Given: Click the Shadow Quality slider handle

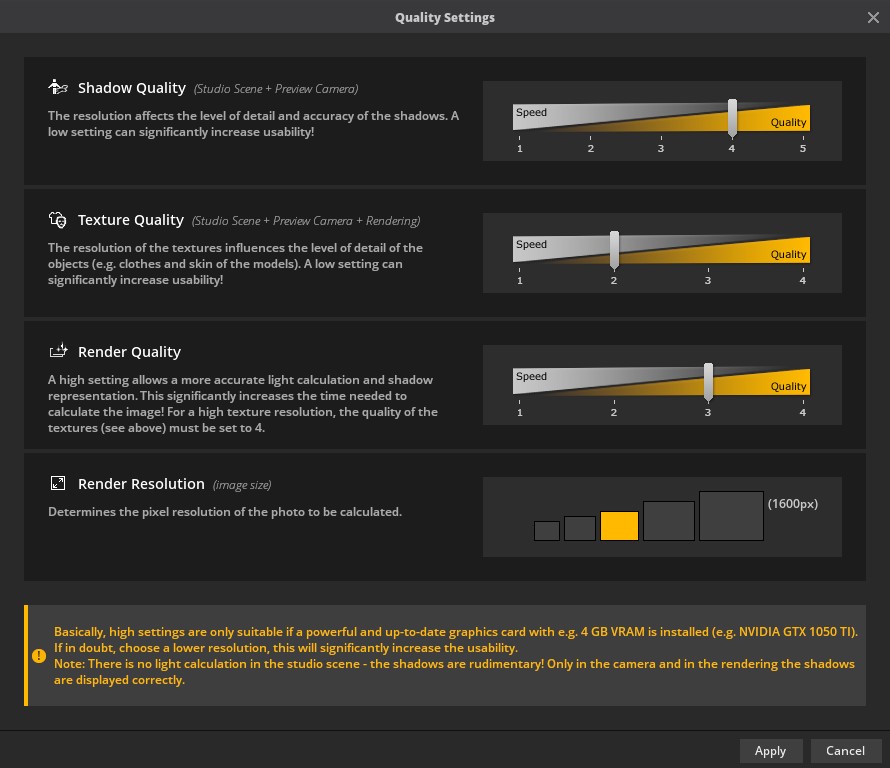Looking at the screenshot, I should [x=732, y=118].
